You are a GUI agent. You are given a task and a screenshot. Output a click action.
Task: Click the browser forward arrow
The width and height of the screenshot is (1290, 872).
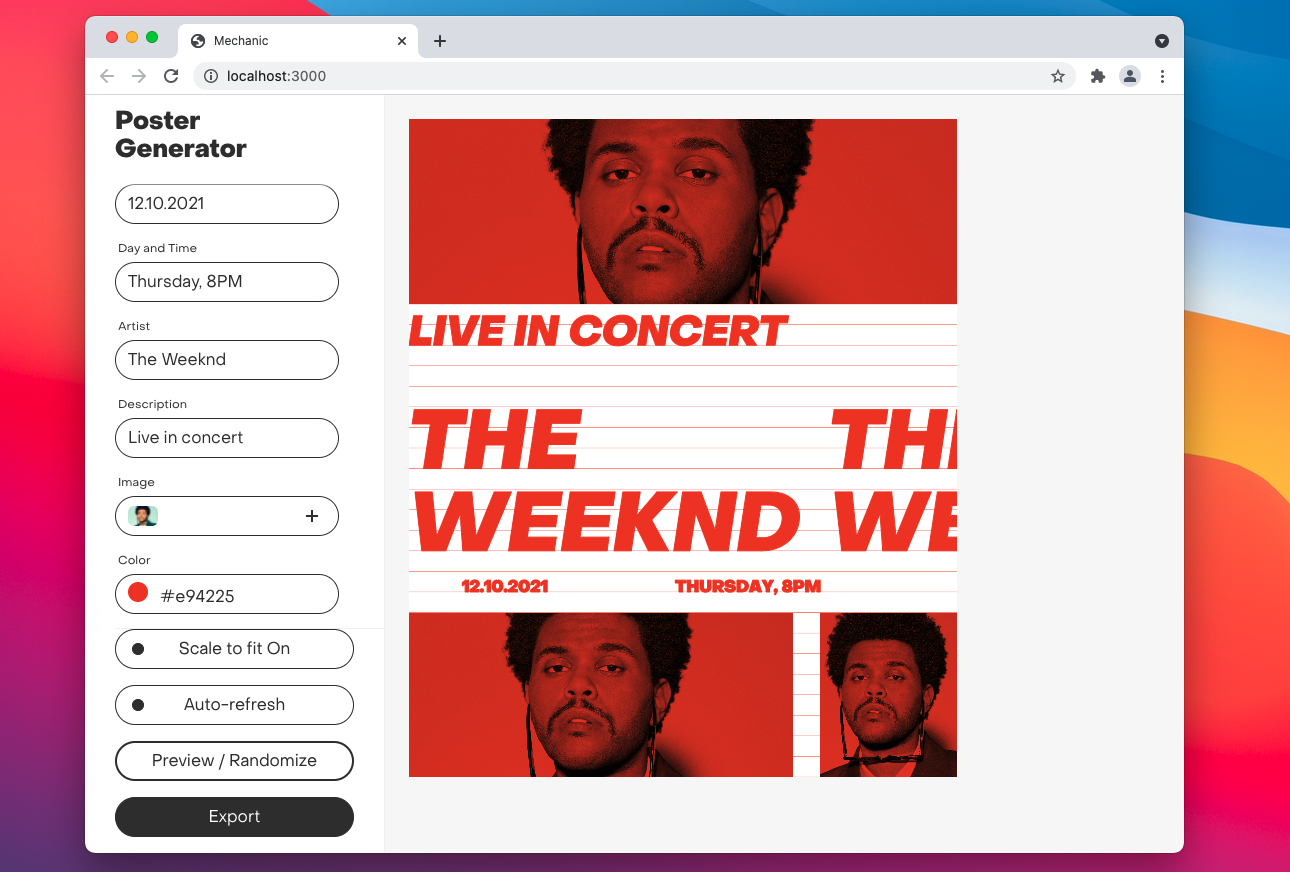point(139,76)
